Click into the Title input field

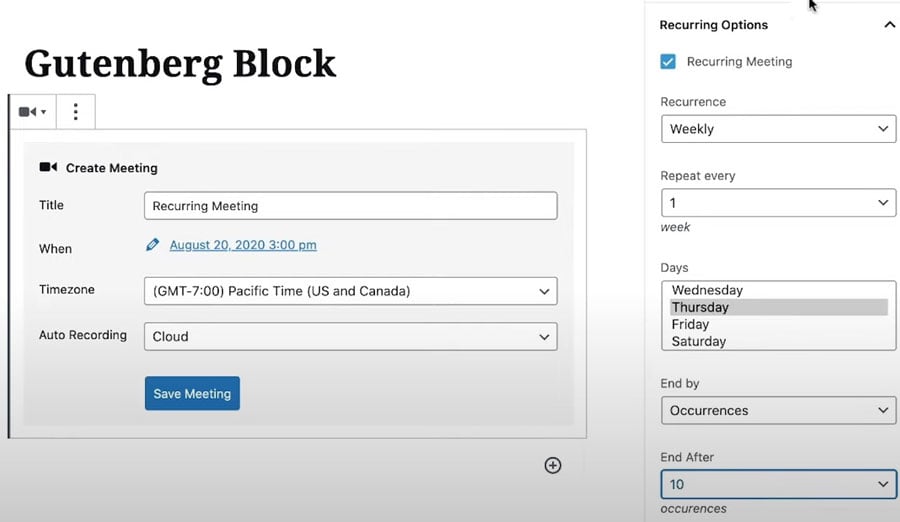(351, 206)
